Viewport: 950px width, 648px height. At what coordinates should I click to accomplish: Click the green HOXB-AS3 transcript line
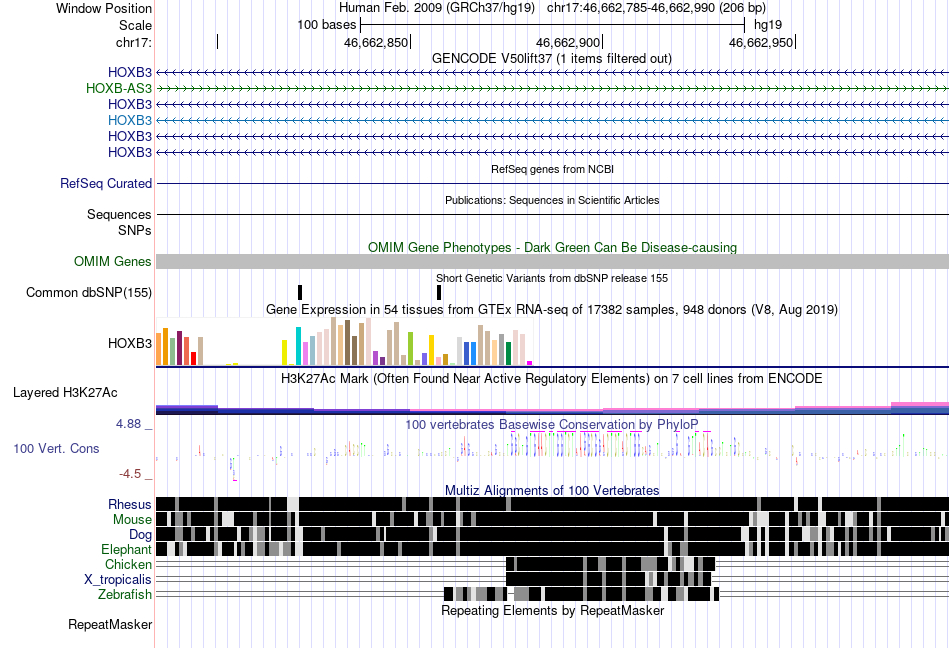553,89
